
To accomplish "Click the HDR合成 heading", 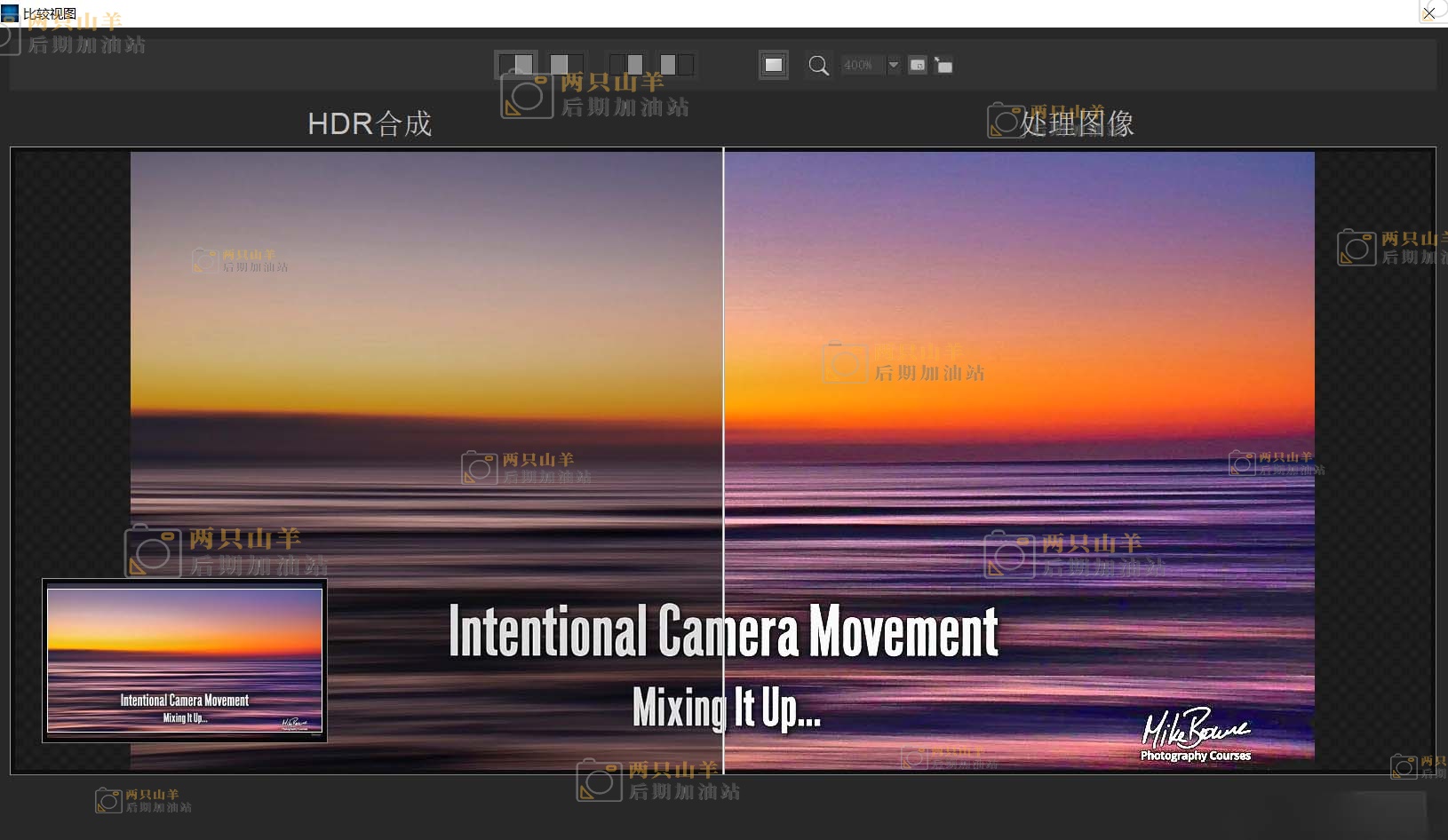I will pyautogui.click(x=370, y=123).
